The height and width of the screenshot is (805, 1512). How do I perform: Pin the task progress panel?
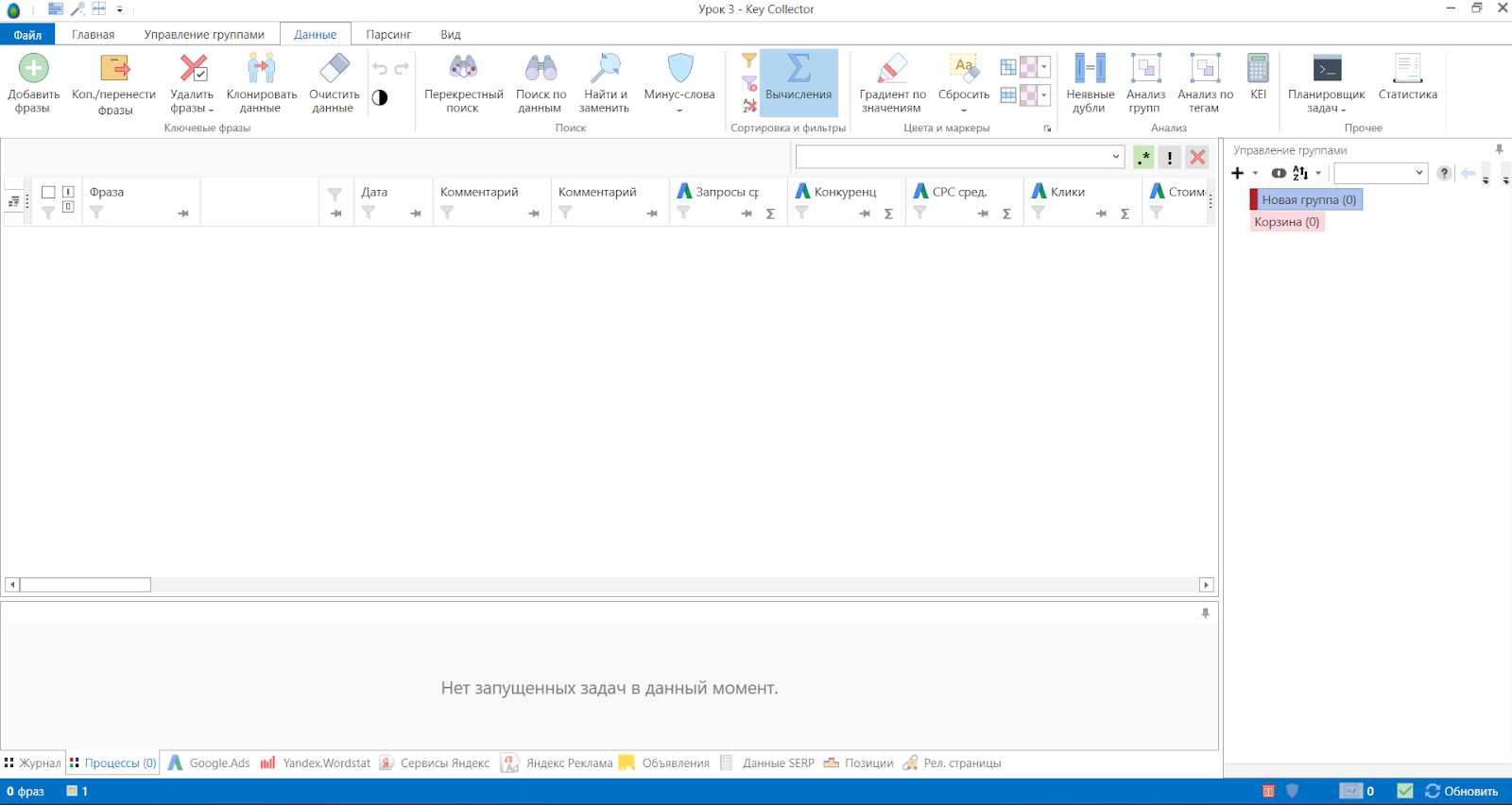click(x=1205, y=613)
